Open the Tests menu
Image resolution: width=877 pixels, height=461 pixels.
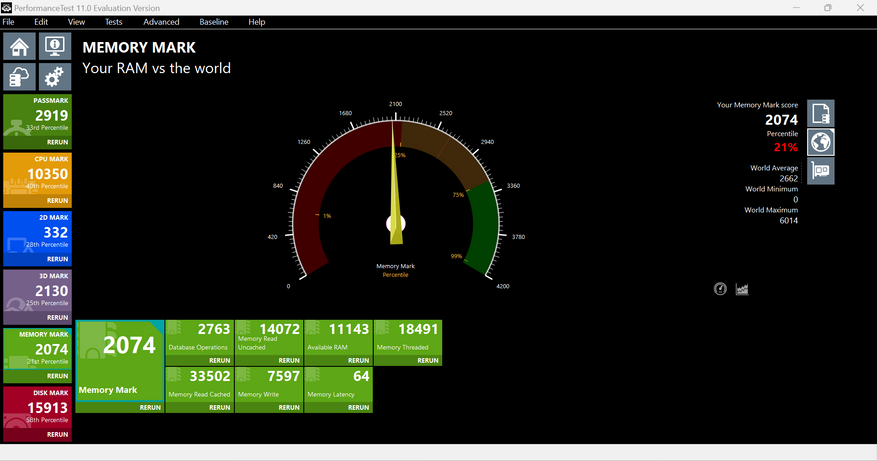point(114,22)
